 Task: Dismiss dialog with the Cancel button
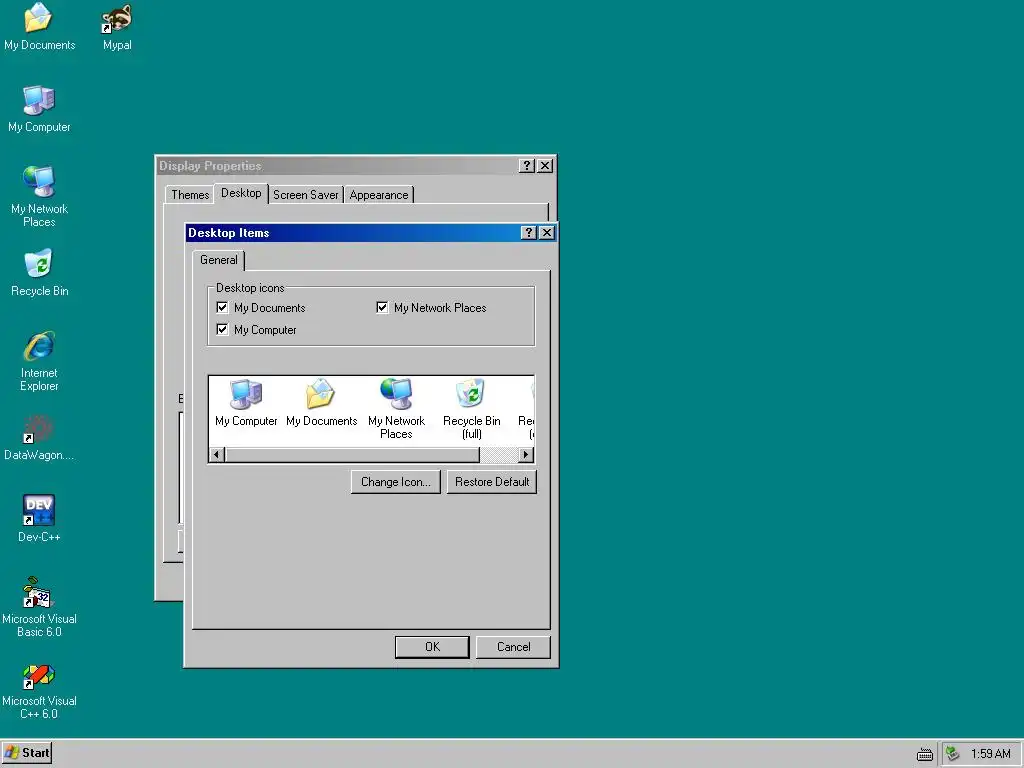(513, 647)
